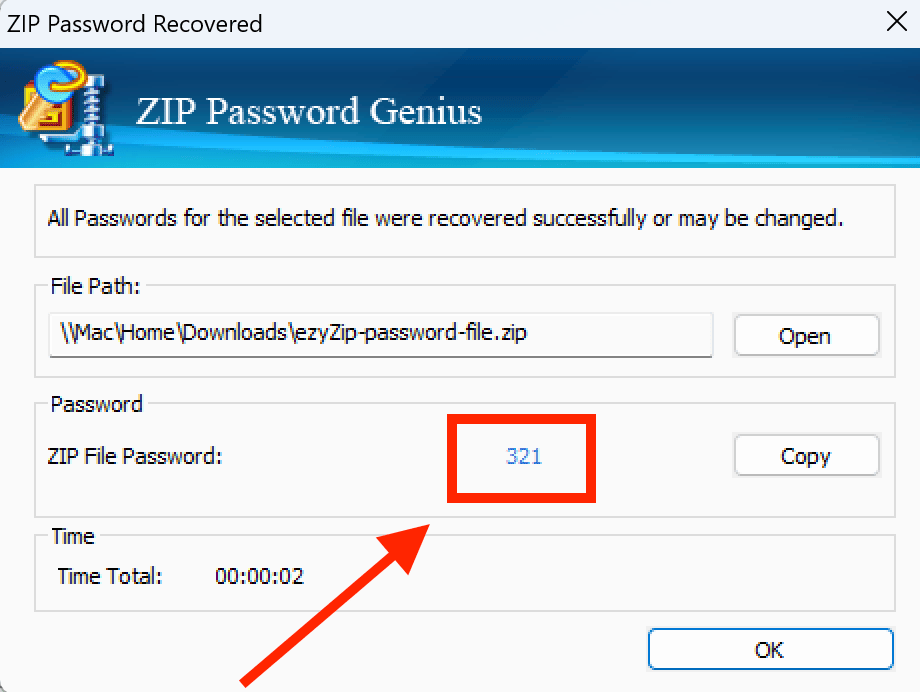Select the file path ending in ezyZip-password-file.zip

(380, 335)
